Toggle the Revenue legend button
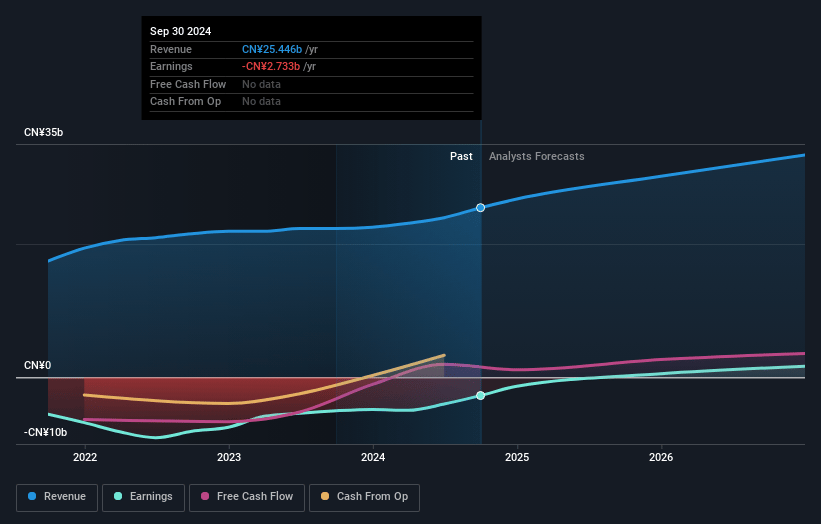821x524 pixels. coord(57,497)
